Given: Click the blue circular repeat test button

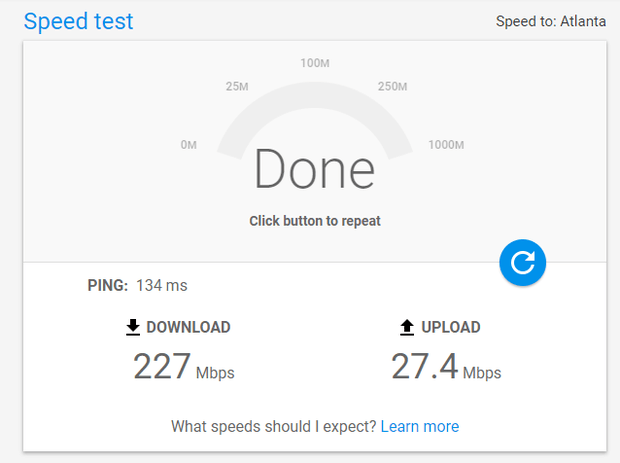Looking at the screenshot, I should click(x=522, y=263).
